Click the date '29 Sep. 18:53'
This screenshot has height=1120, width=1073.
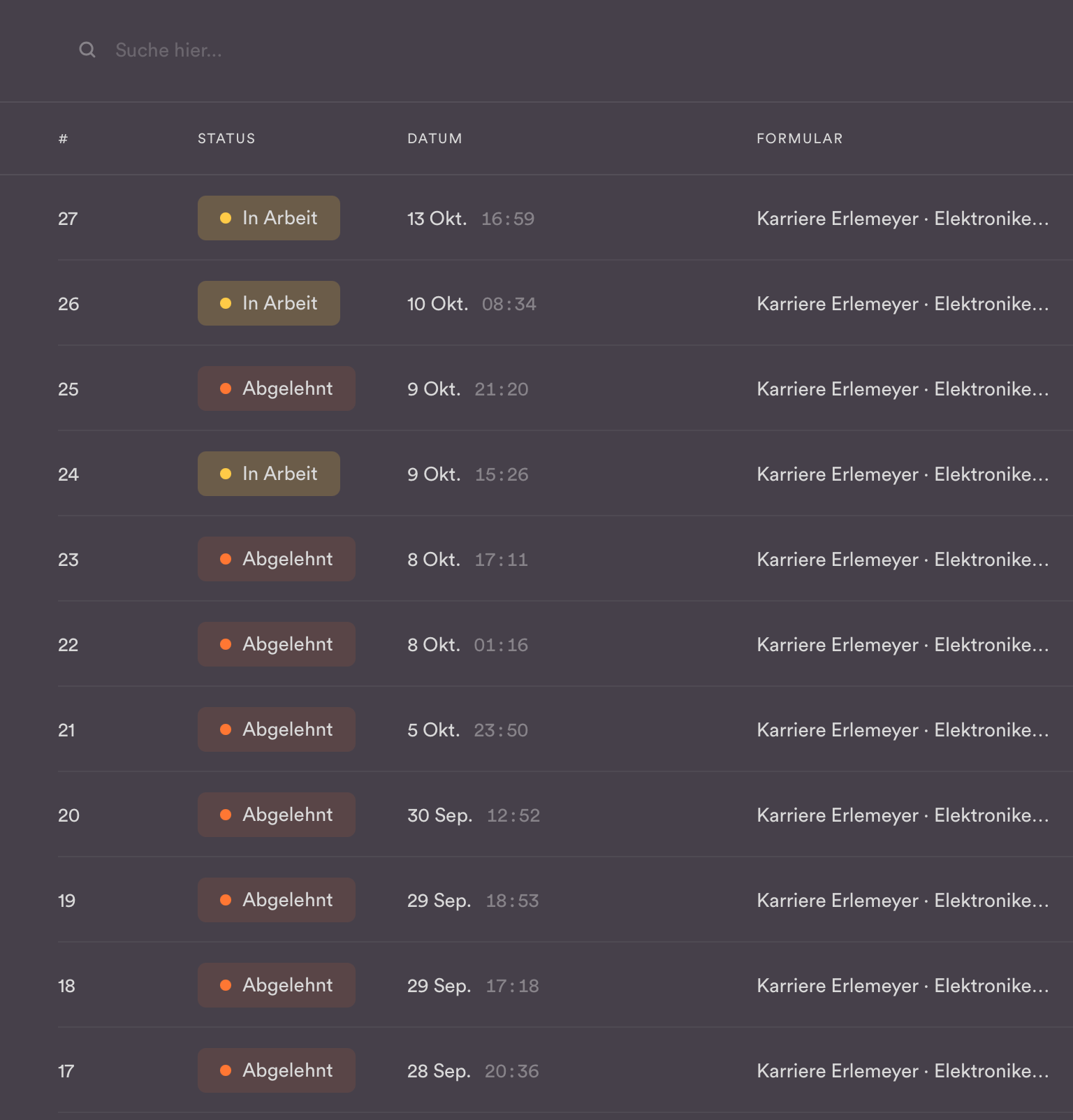pos(473,901)
